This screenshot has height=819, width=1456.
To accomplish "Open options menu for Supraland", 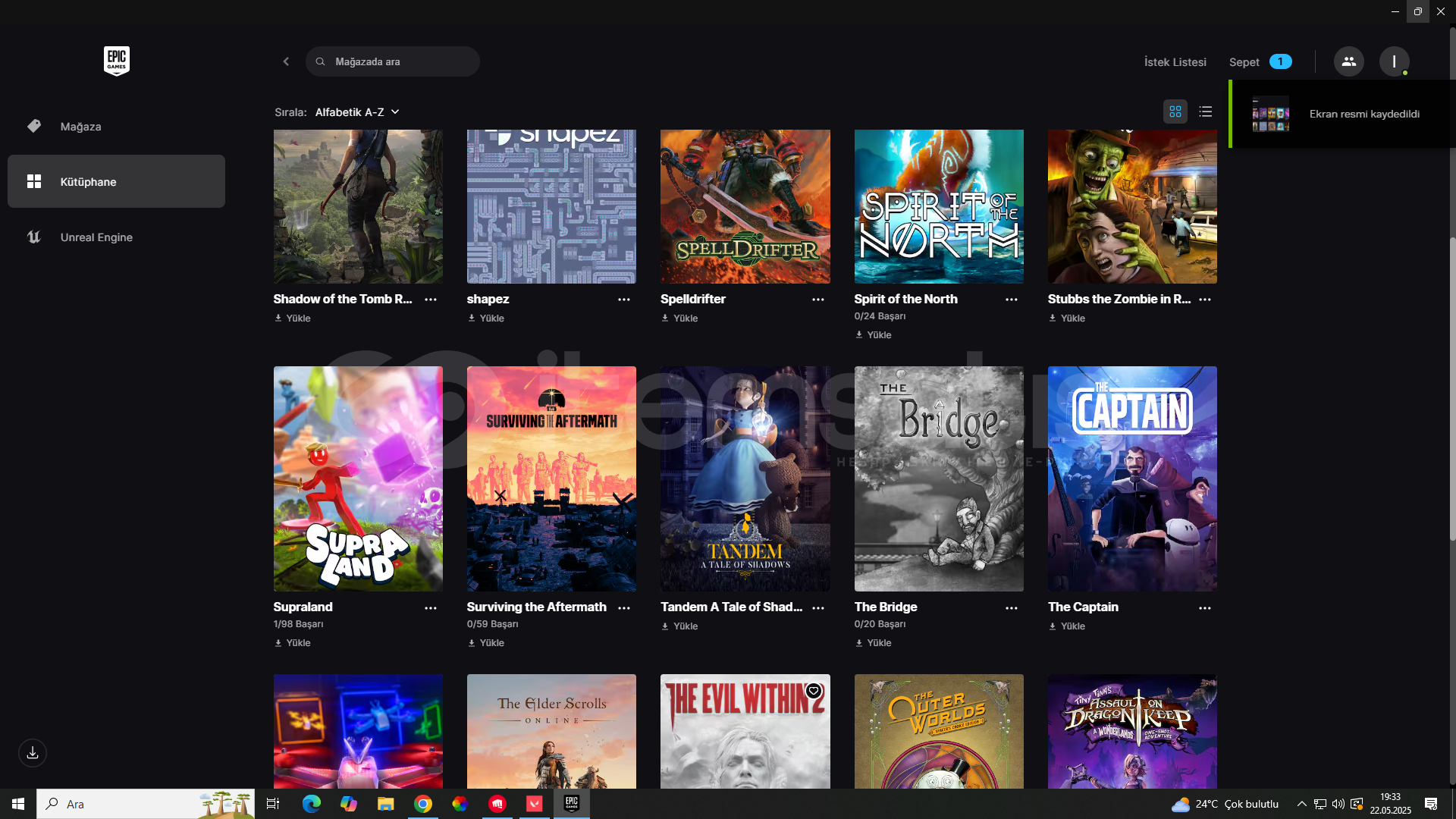I will click(x=431, y=608).
